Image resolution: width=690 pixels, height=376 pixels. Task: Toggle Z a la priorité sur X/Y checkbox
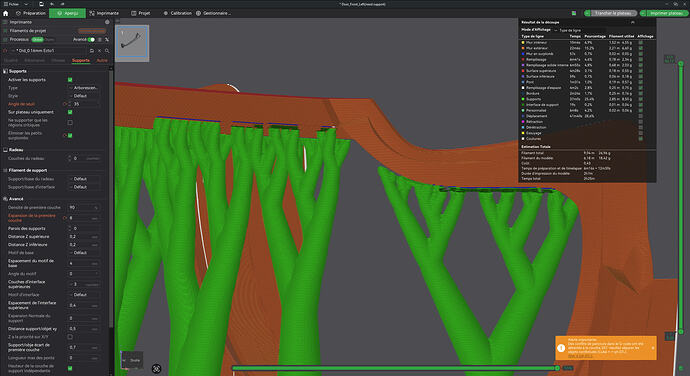point(70,337)
